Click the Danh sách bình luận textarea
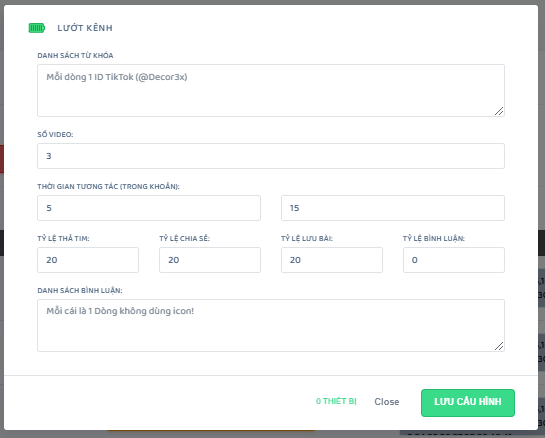Image resolution: width=545 pixels, height=438 pixels. (271, 325)
